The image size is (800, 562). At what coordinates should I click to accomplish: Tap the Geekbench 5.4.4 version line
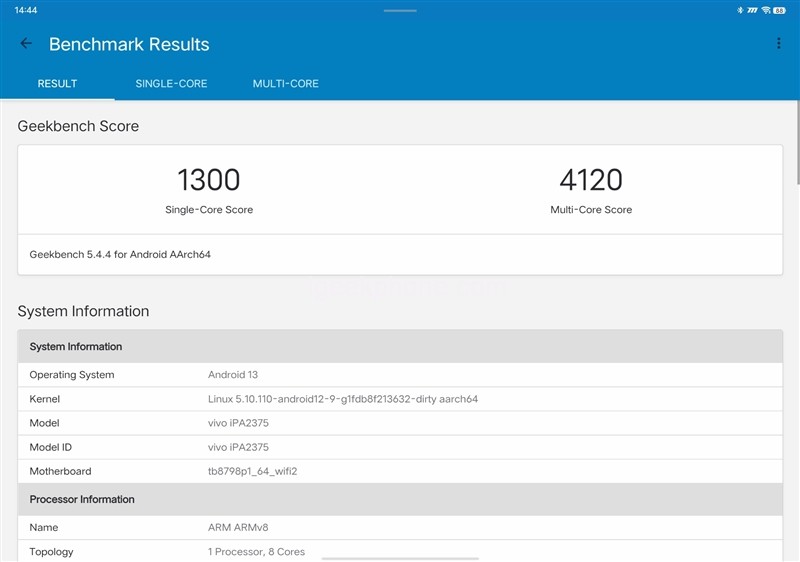click(120, 255)
